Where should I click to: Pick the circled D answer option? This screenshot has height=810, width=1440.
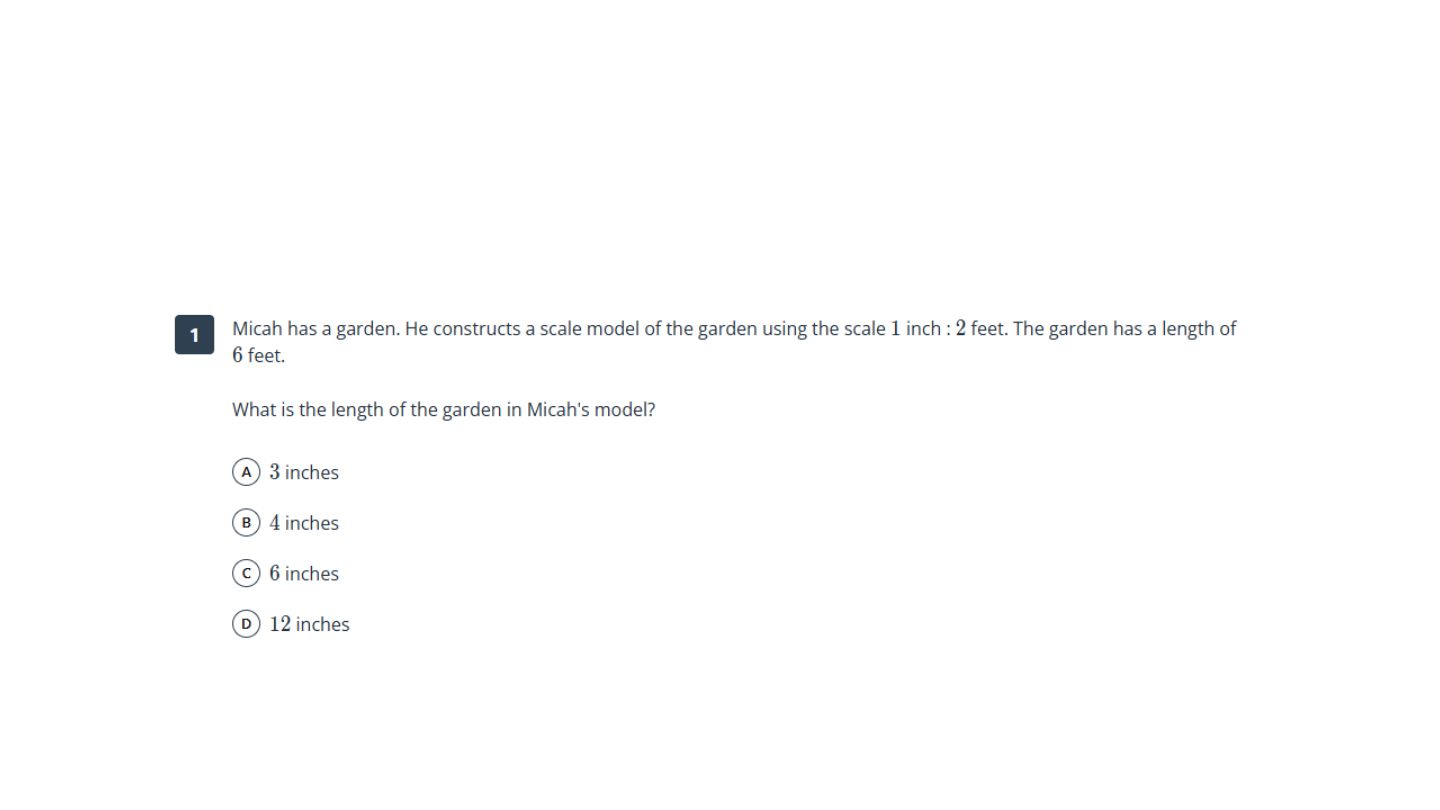tap(246, 624)
